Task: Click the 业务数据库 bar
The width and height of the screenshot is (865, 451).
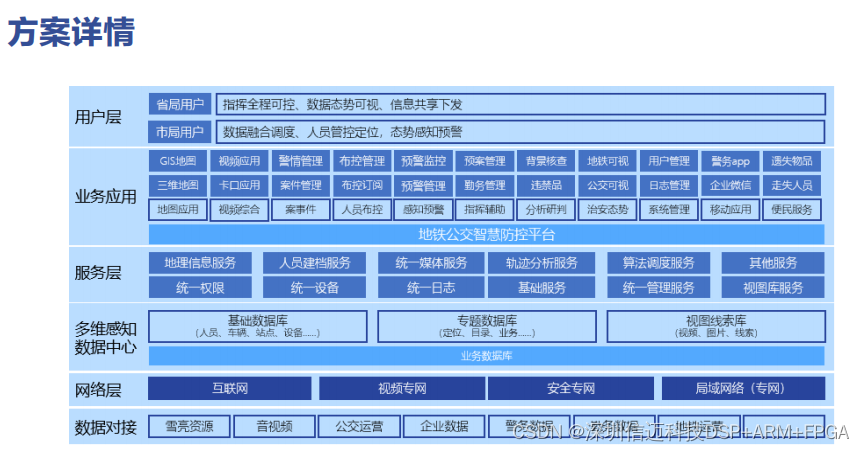Action: [486, 356]
